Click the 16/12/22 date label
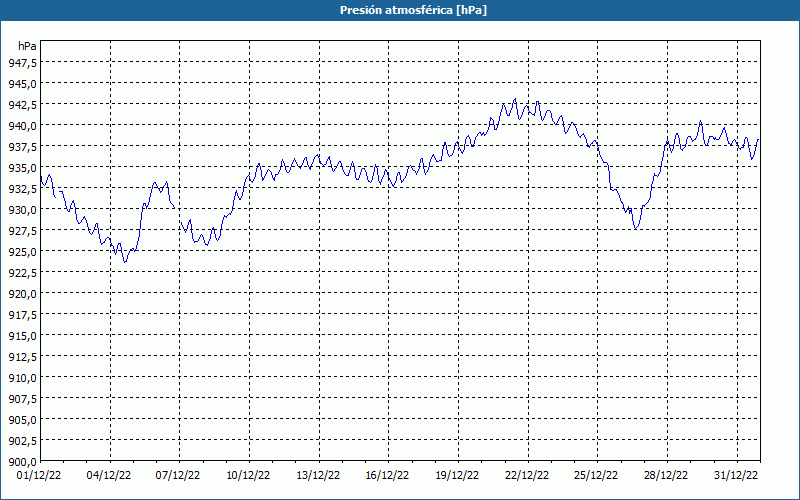The width and height of the screenshot is (800, 500). 387,475
